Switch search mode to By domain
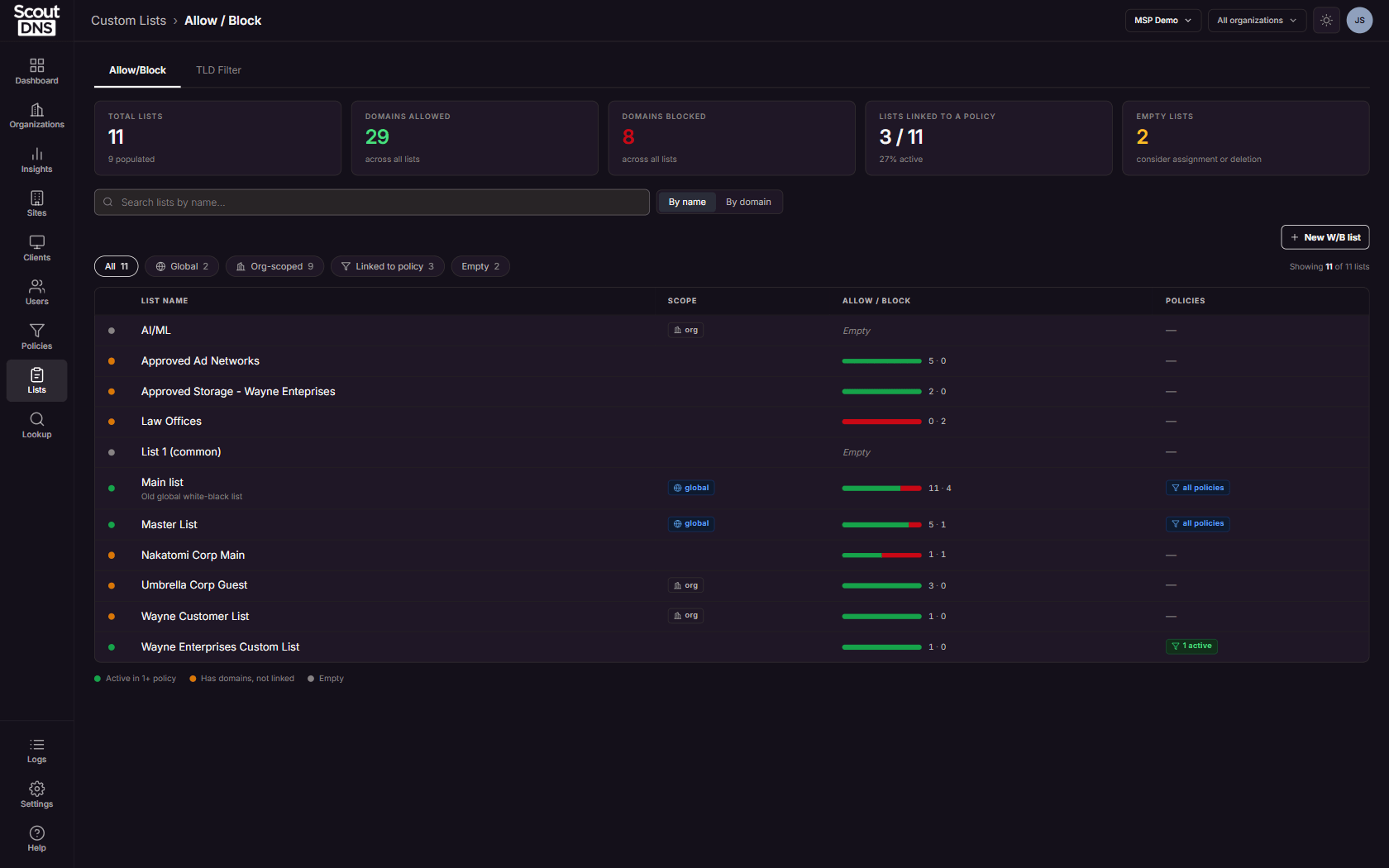The width and height of the screenshot is (1389, 868). coord(748,202)
